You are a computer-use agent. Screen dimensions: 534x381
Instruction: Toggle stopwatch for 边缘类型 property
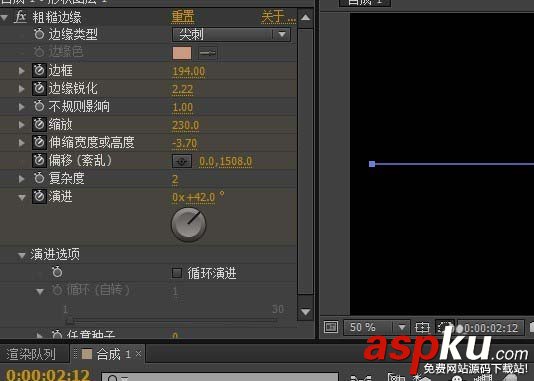(39, 34)
